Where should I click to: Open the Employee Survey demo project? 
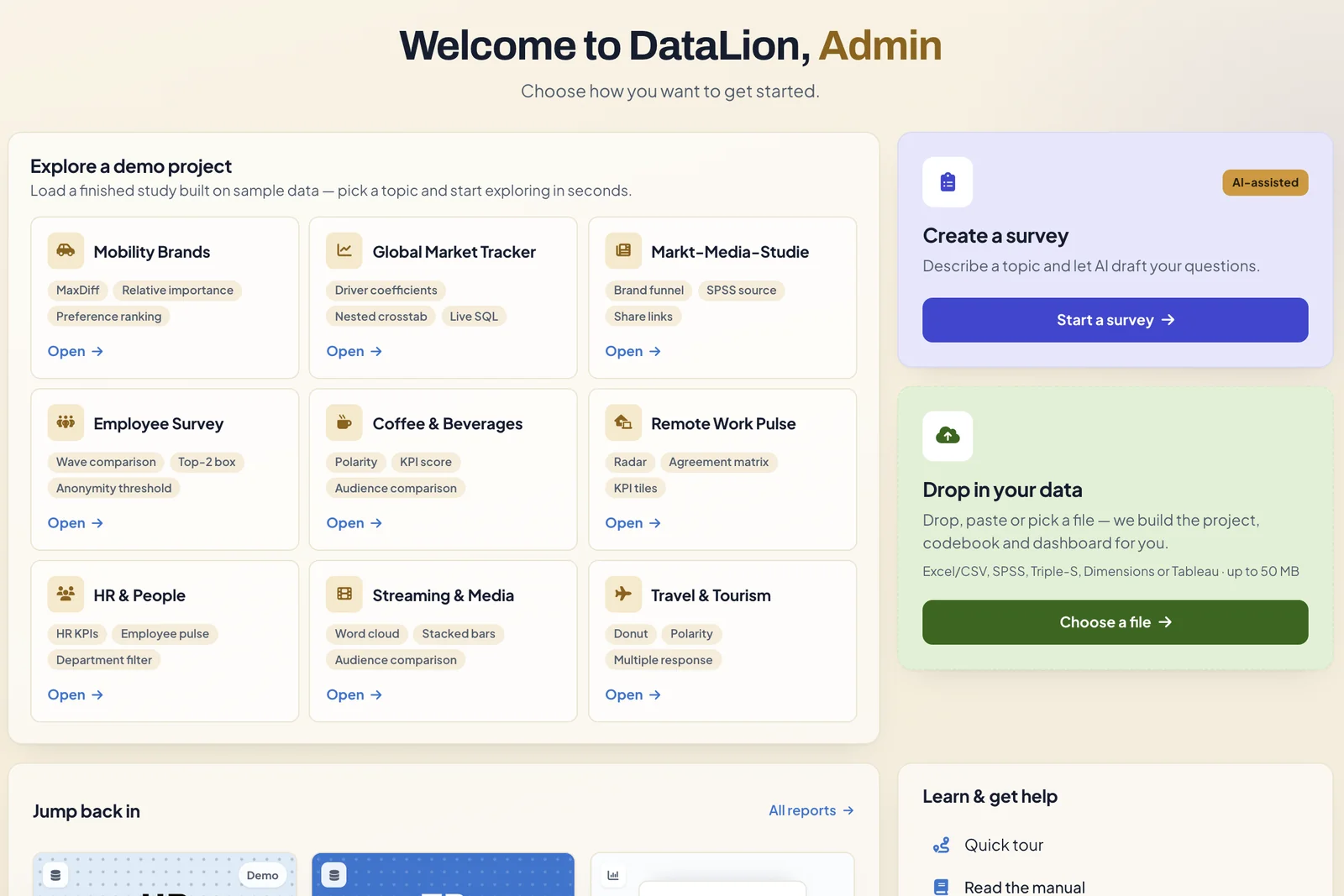click(76, 523)
